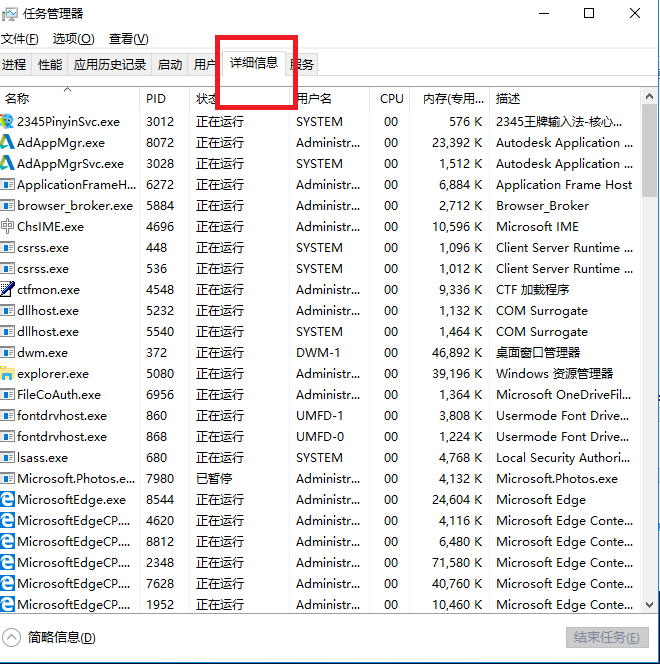Click the Edge icon for PID 2348 process
This screenshot has height=664, width=660.
(7, 562)
